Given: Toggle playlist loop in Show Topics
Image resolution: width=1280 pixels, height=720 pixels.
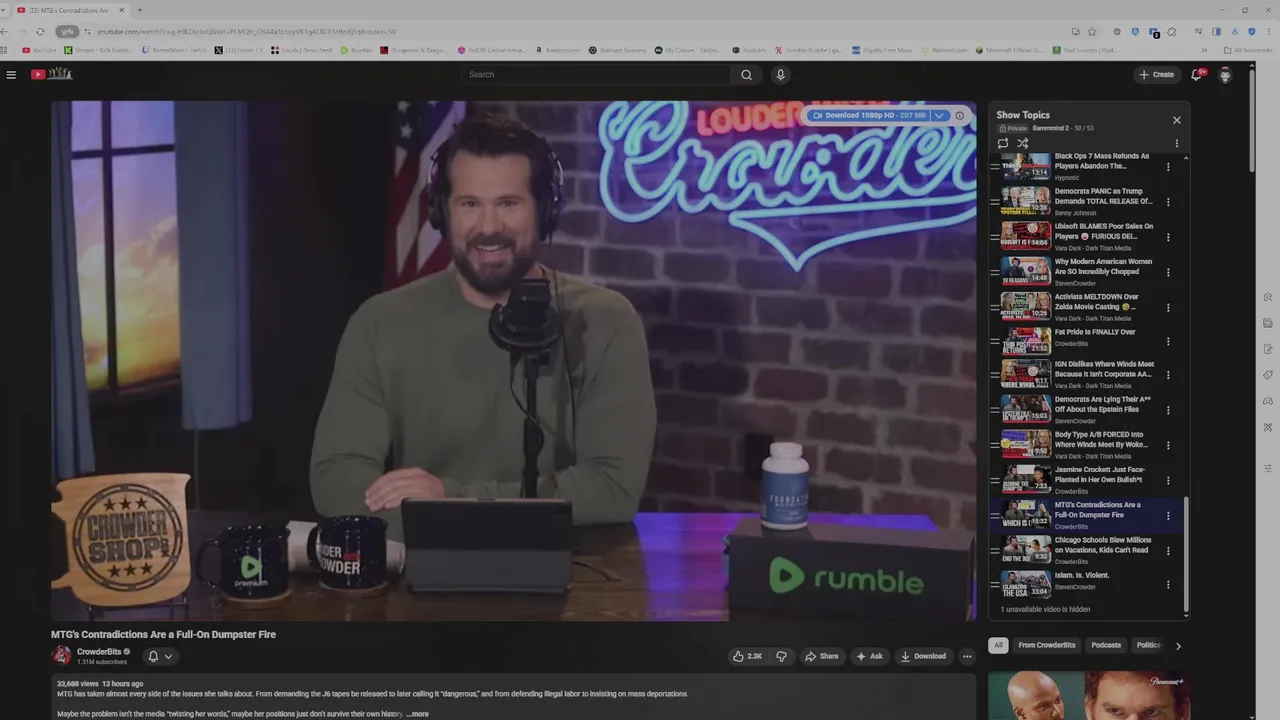Looking at the screenshot, I should point(1003,143).
